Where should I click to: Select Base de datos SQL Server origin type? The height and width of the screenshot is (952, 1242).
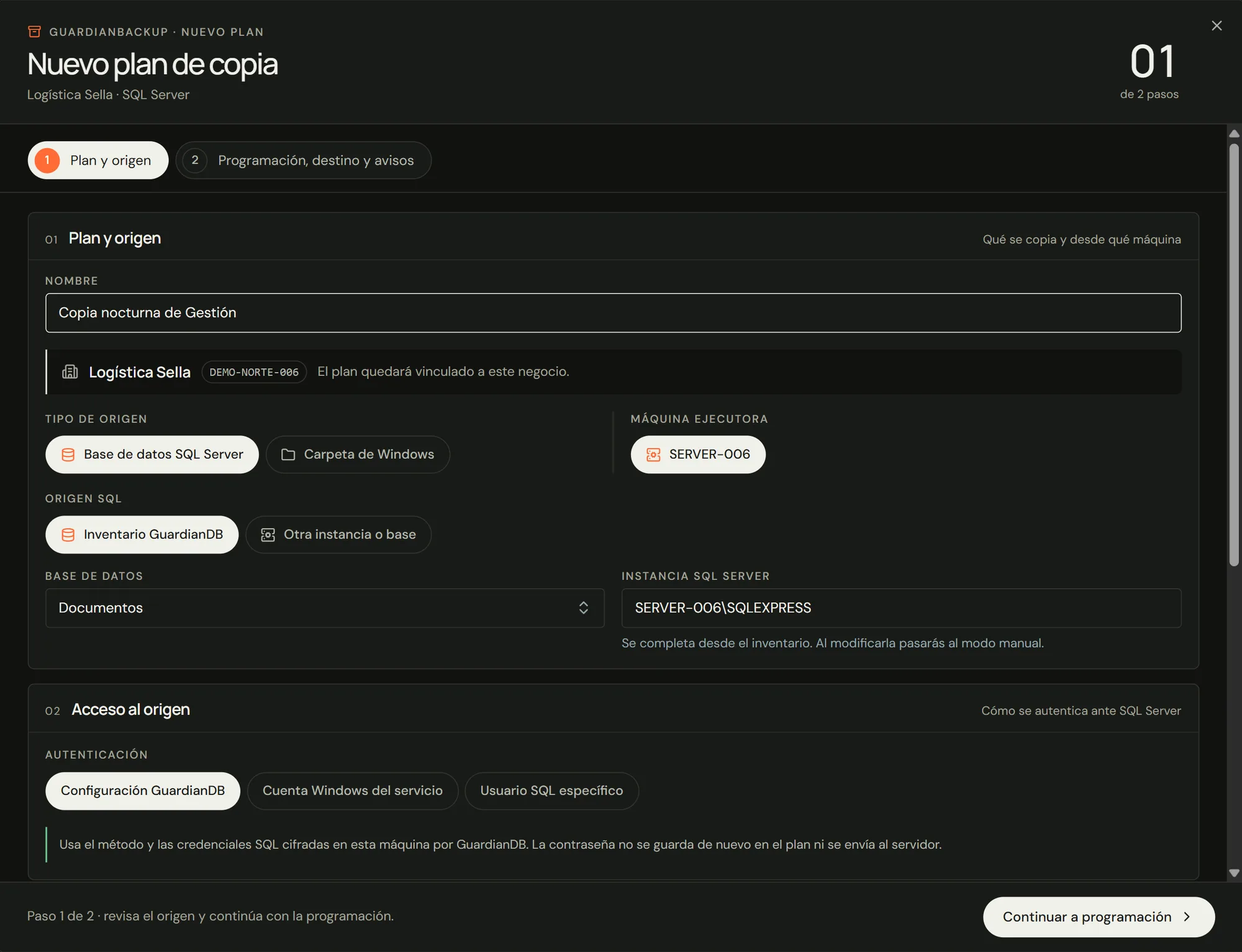point(152,455)
